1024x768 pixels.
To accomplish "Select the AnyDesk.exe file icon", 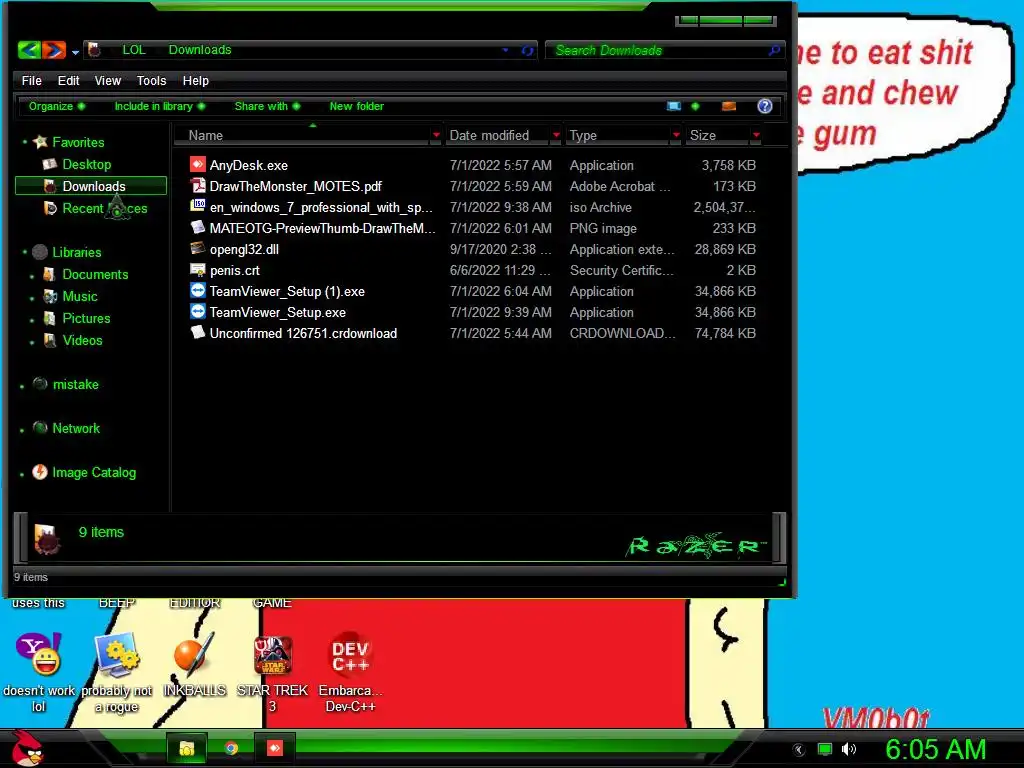I will [198, 164].
